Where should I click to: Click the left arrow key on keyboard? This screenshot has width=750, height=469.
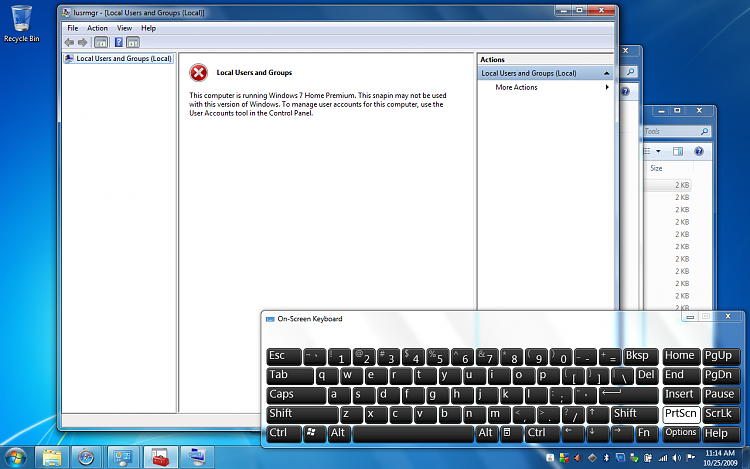pos(573,433)
